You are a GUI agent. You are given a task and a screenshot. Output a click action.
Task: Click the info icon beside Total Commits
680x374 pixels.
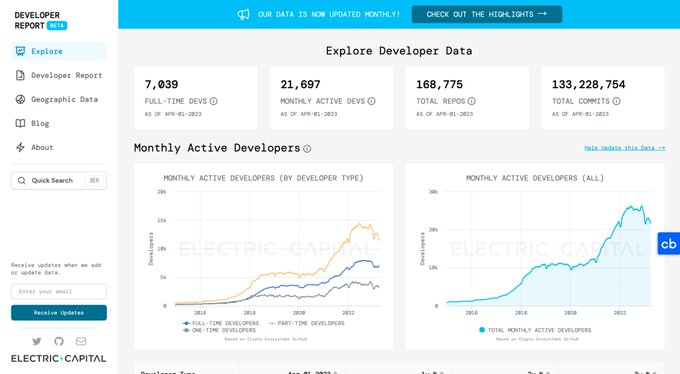[616, 101]
